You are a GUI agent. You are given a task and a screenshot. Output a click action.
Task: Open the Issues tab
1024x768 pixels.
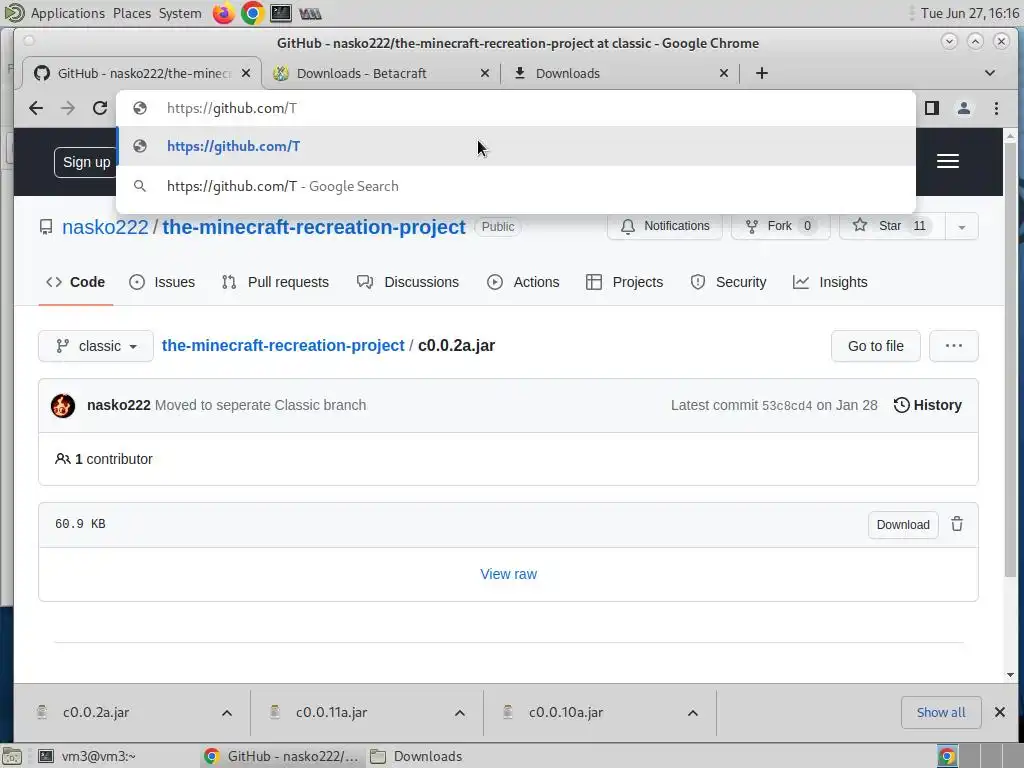162,282
